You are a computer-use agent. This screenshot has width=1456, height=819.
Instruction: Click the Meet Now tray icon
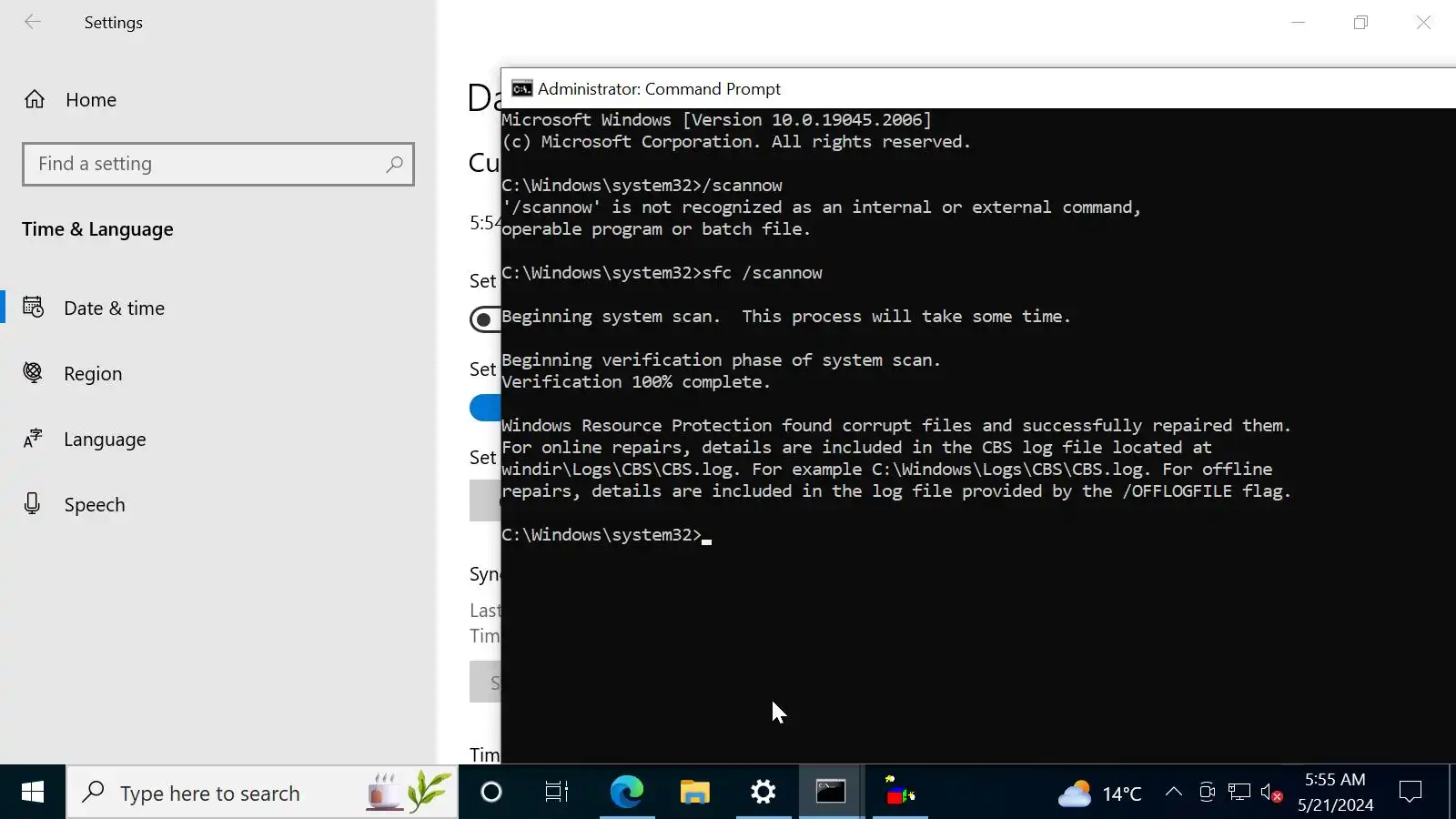[1207, 793]
